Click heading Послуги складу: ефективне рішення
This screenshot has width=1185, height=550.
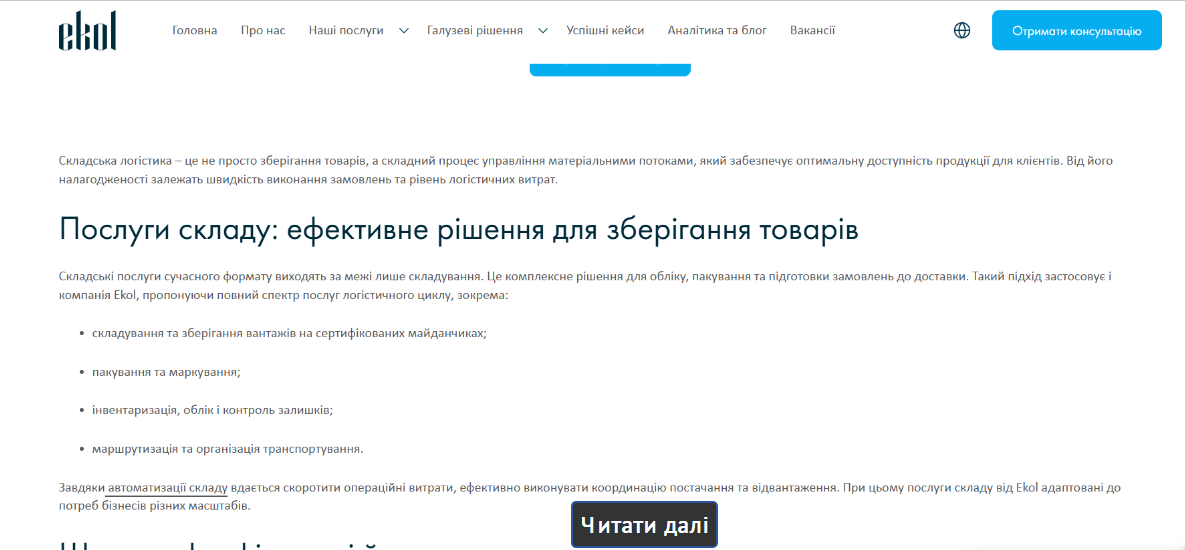pos(459,229)
